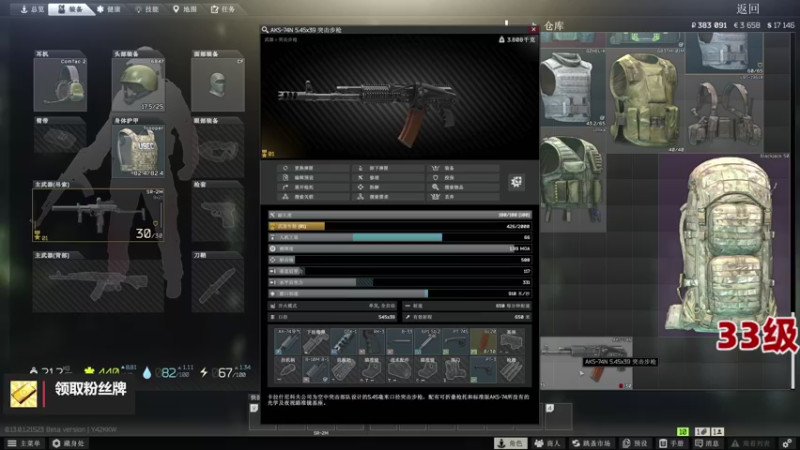Open the 手册 handbook
Viewport: 800px width, 450px height.
(x=671, y=443)
